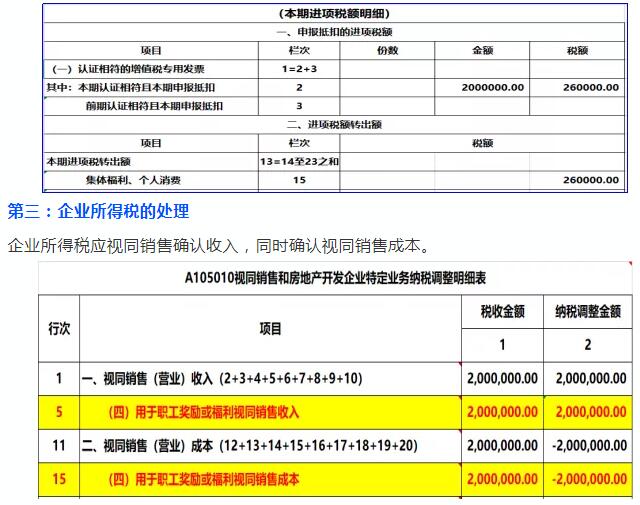The width and height of the screenshot is (640, 505).
Task: Click 税收金额 value in row 11
Action: point(502,445)
